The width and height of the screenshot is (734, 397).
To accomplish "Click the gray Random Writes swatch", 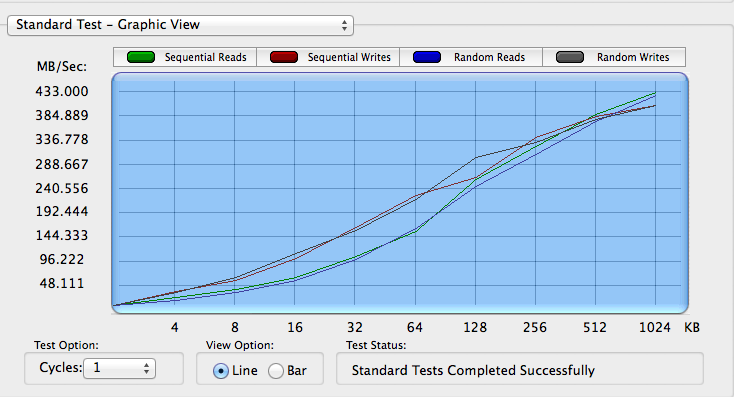I will coord(570,57).
